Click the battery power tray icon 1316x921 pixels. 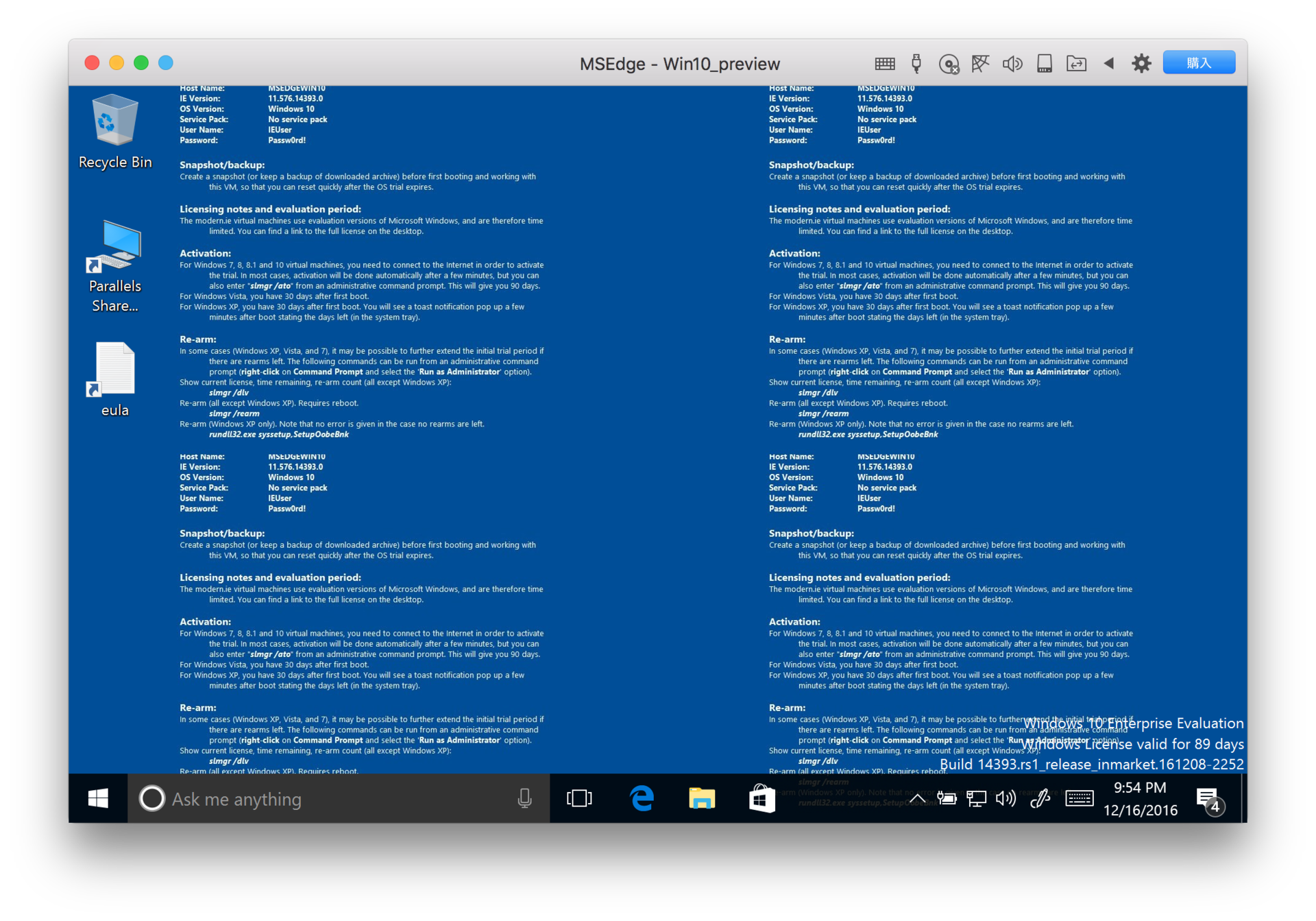(947, 798)
